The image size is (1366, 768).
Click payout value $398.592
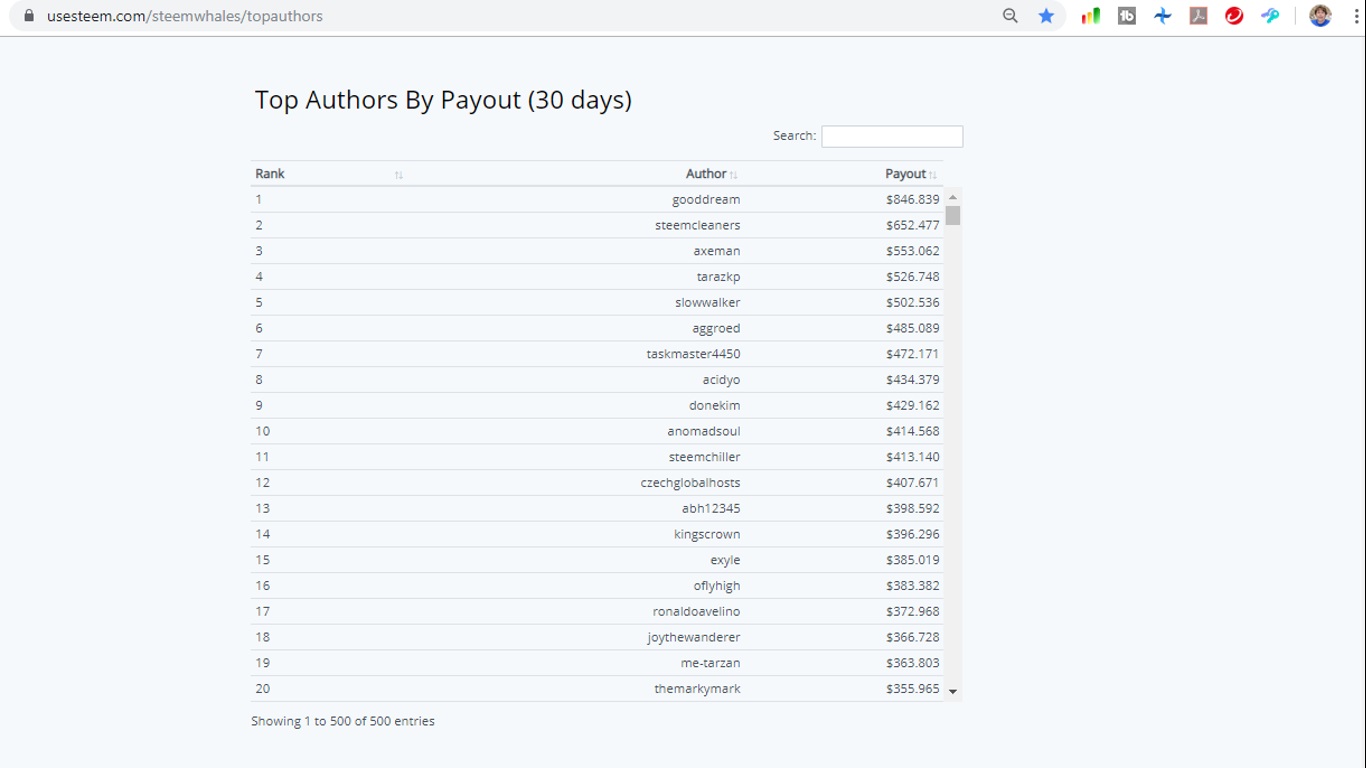tap(913, 508)
